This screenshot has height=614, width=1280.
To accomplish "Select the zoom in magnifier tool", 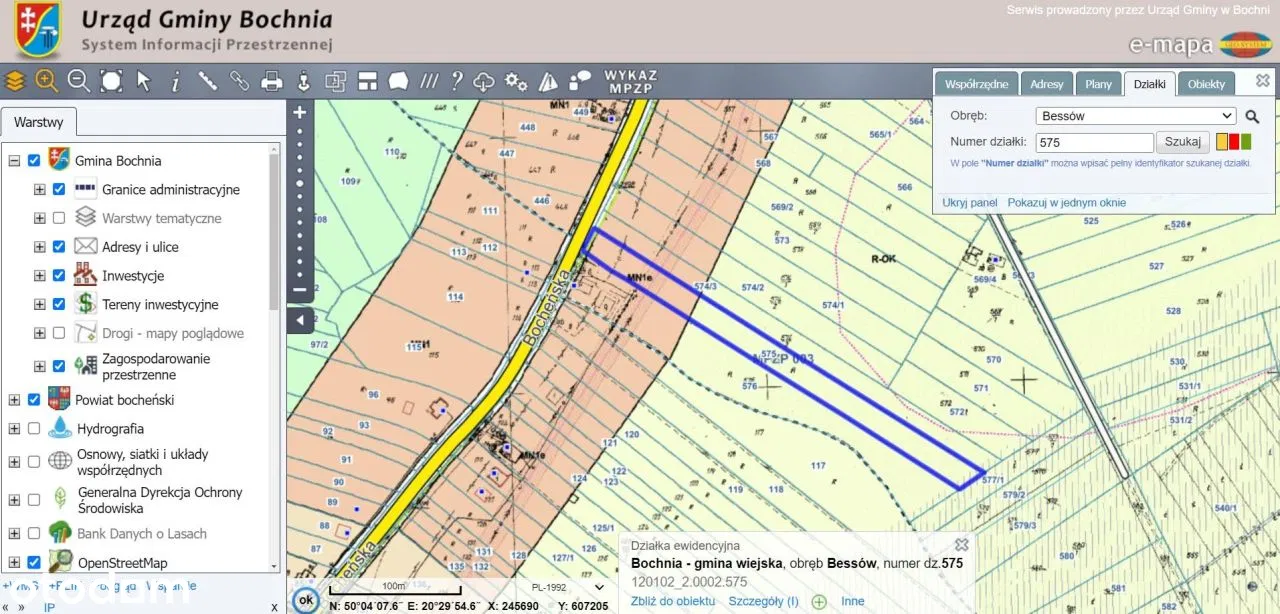I will [46, 81].
